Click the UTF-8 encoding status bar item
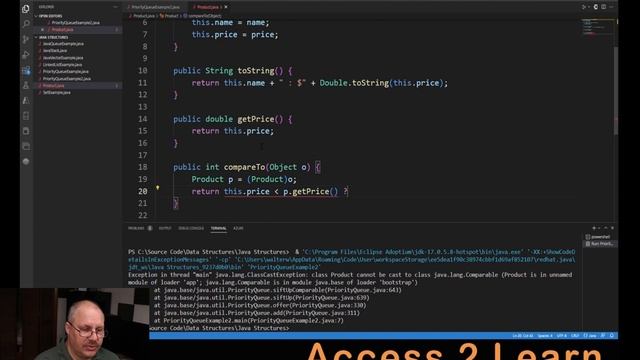Screen dimensions: 640x360 [562, 336]
